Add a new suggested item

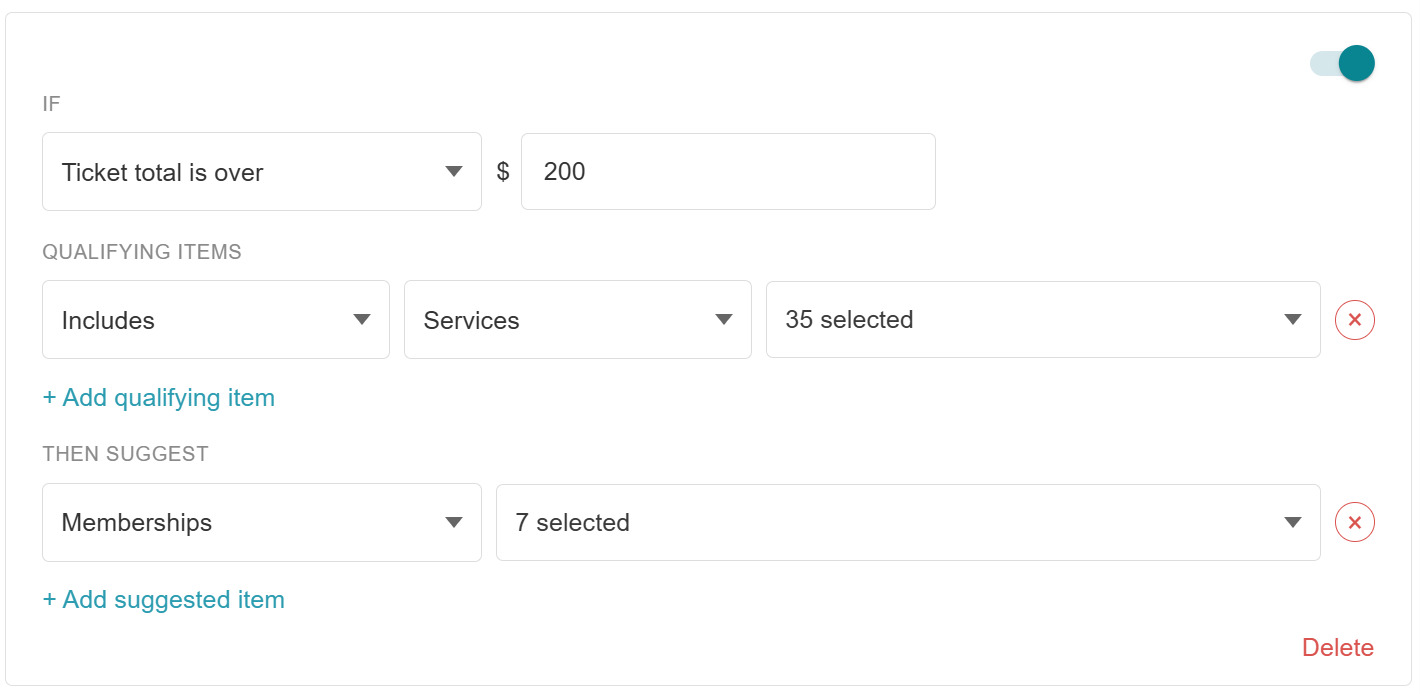pos(164,600)
